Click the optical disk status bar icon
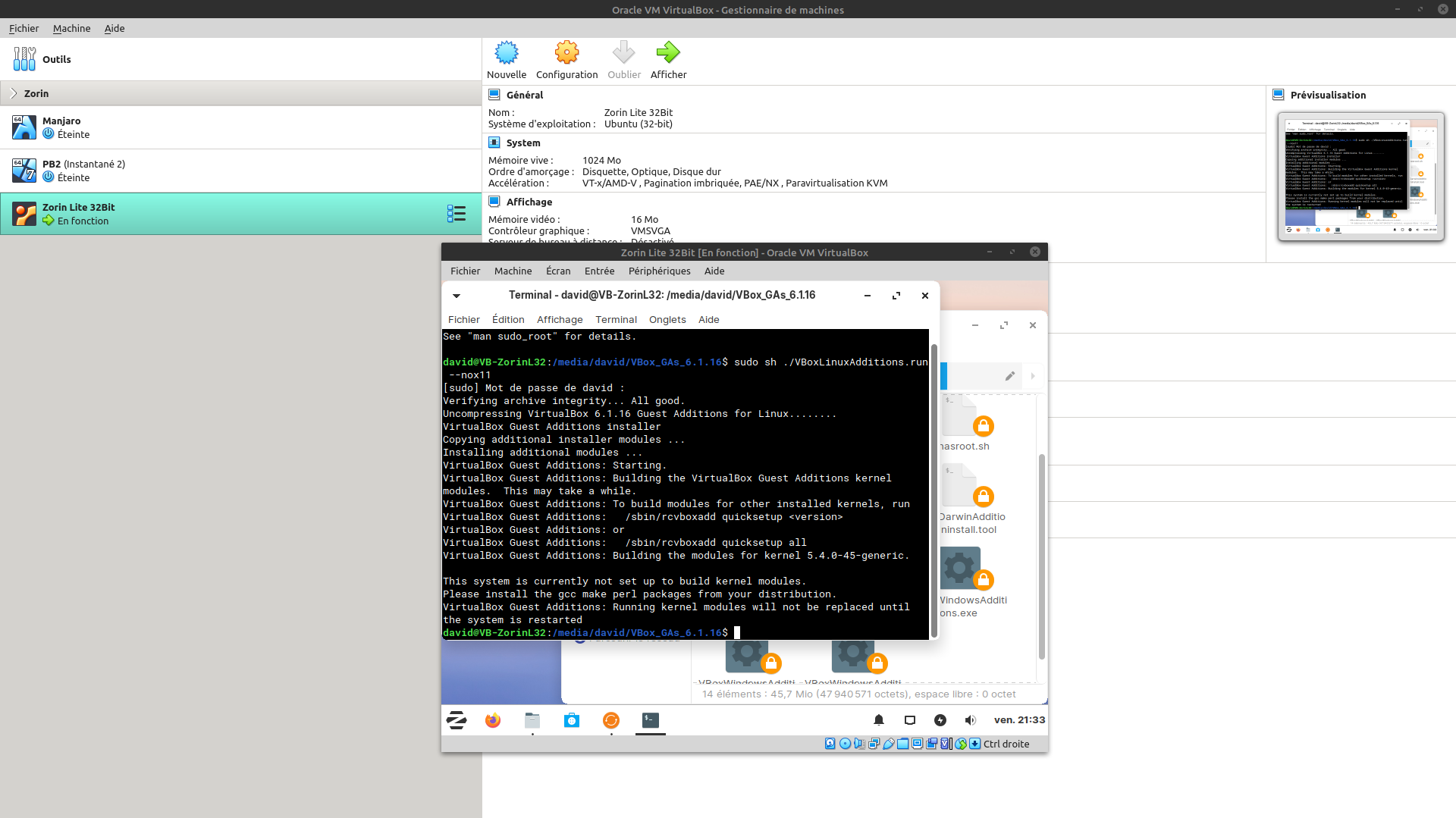 click(845, 744)
